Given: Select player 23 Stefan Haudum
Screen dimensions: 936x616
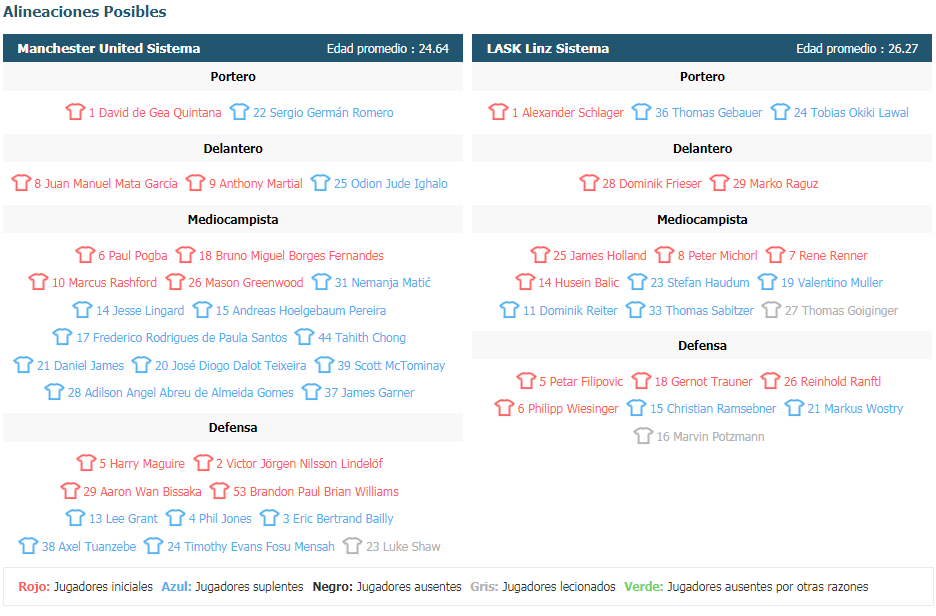Looking at the screenshot, I should click(x=700, y=283).
